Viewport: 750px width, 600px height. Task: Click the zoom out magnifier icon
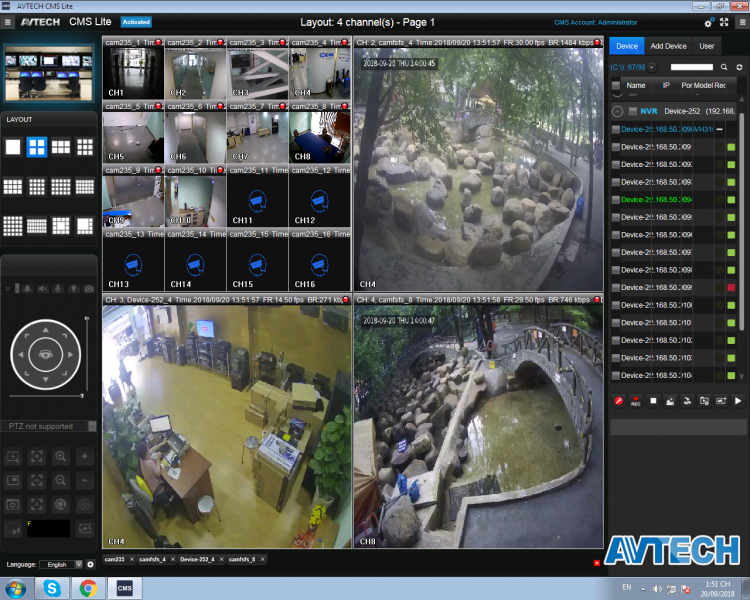pyautogui.click(x=60, y=480)
